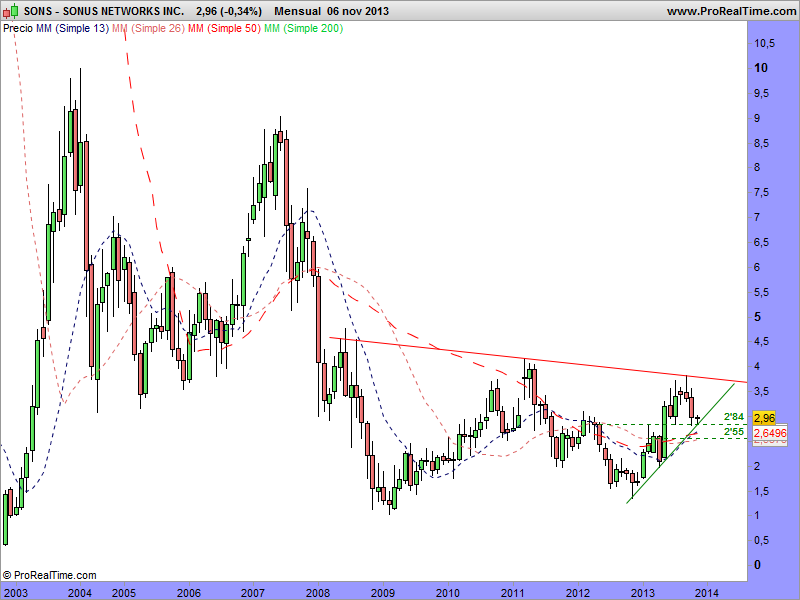The width and height of the screenshot is (800, 600).
Task: Click the 2008 year on the time axis
Action: tap(318, 593)
